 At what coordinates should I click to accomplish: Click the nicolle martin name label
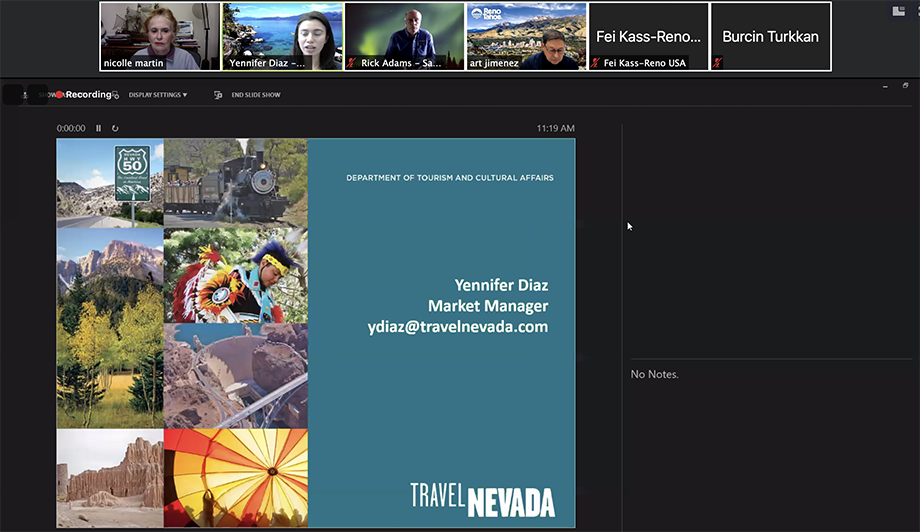(x=133, y=63)
